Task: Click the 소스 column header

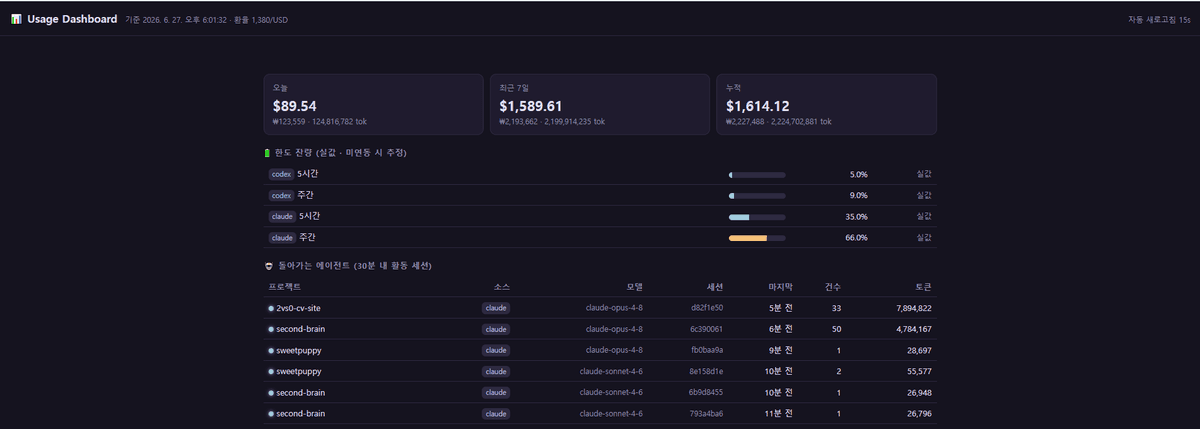Action: [501, 287]
